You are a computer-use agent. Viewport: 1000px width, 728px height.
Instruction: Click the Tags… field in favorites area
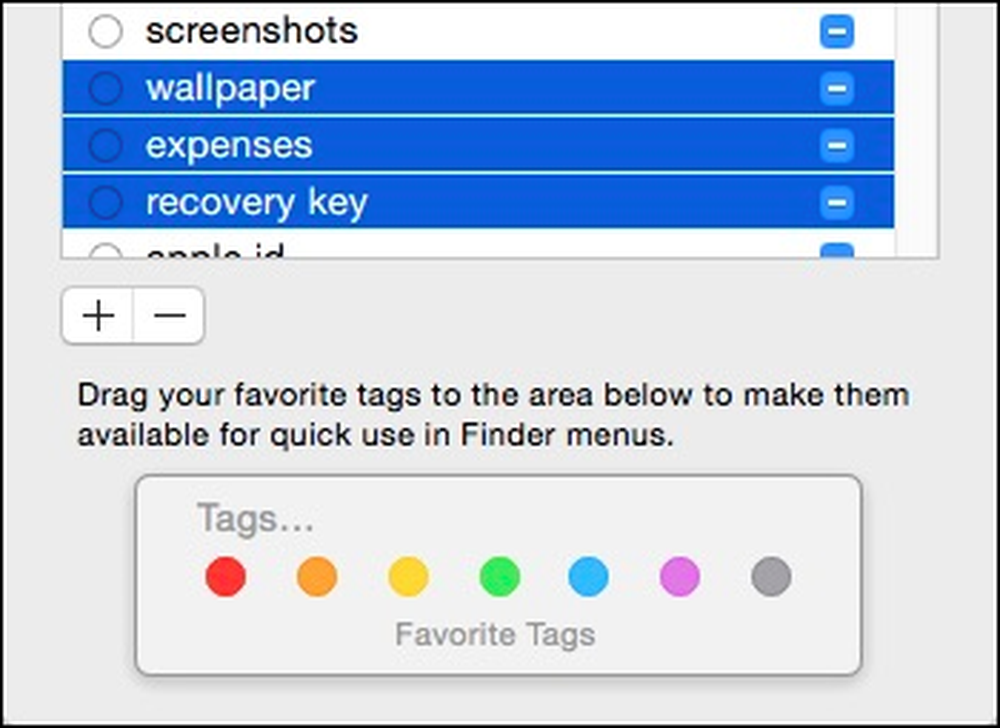(255, 518)
